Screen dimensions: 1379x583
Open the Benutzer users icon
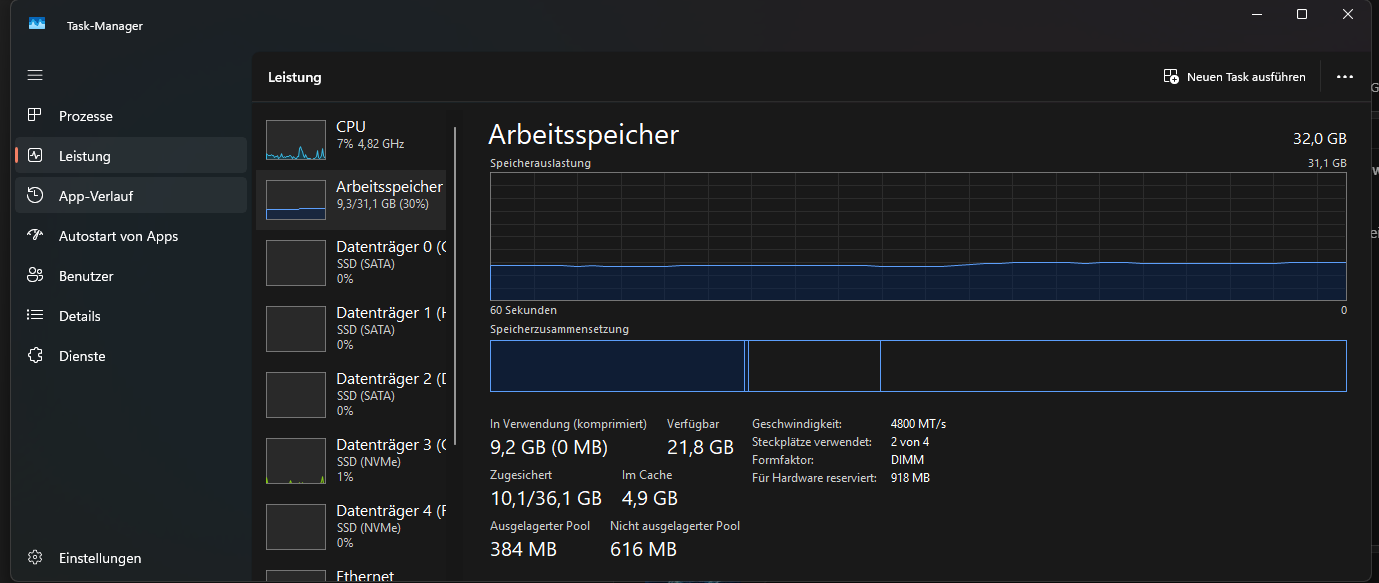pyautogui.click(x=35, y=276)
